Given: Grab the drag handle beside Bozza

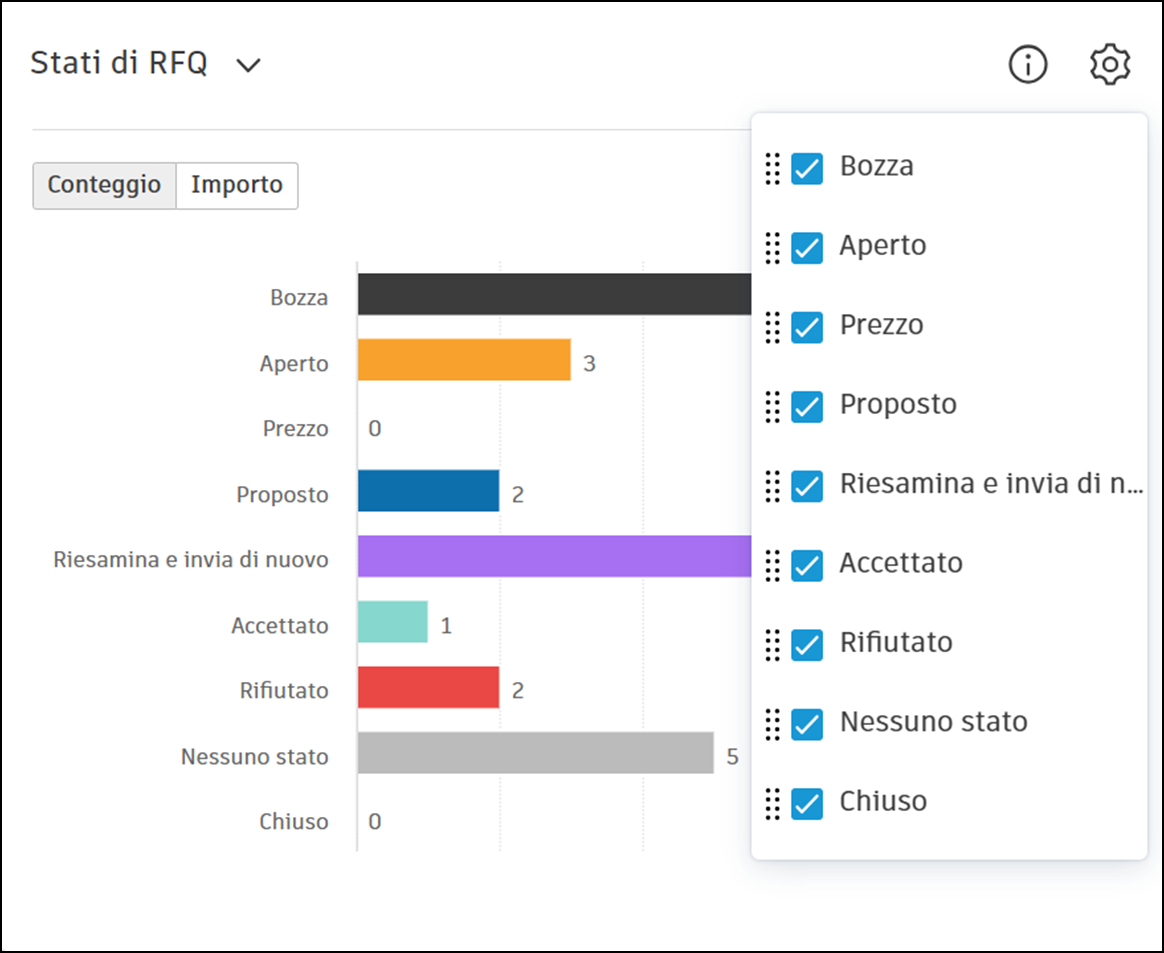Looking at the screenshot, I should (772, 168).
